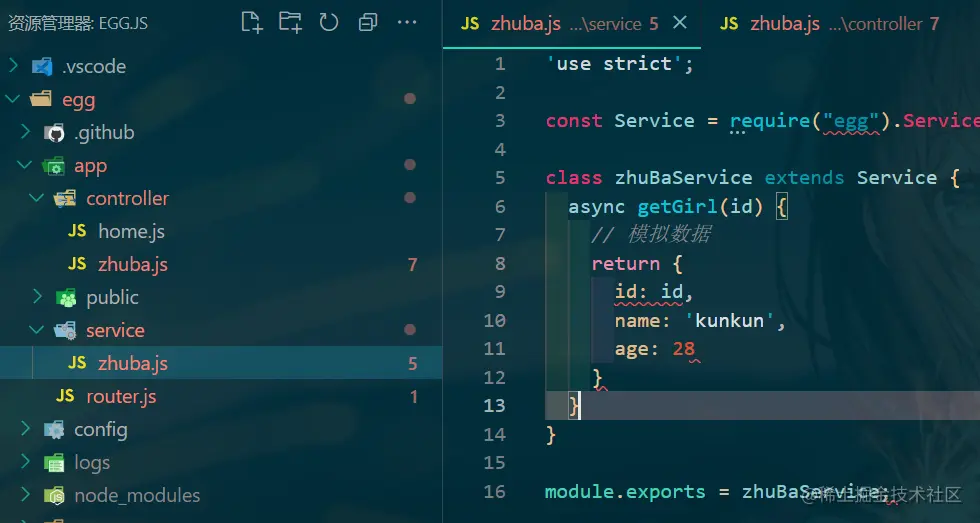Click the require keyword on line 3
The image size is (980, 523).
tap(770, 121)
